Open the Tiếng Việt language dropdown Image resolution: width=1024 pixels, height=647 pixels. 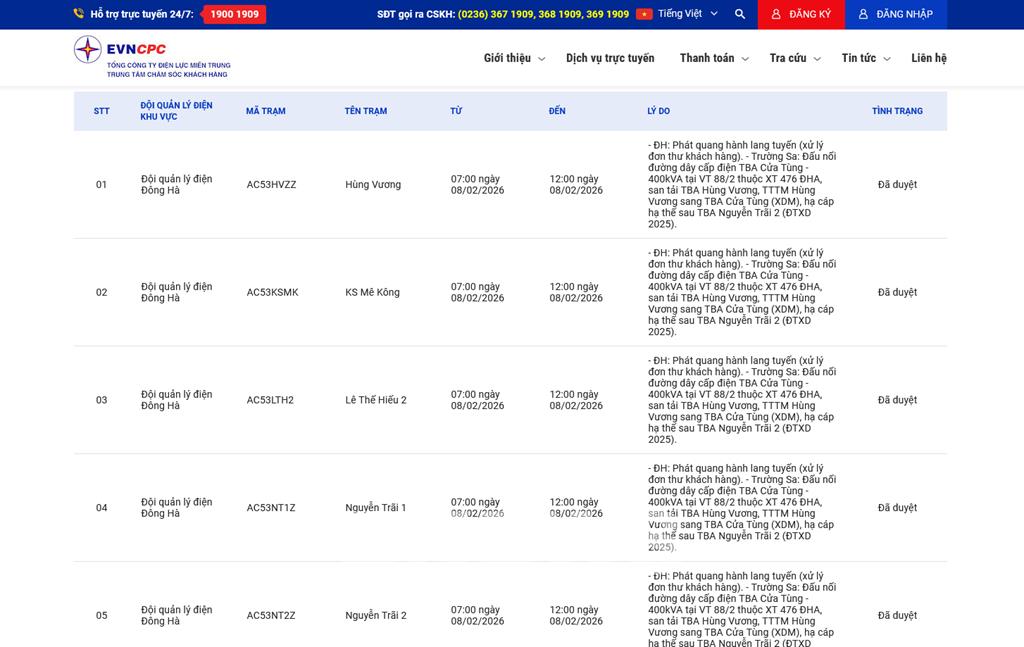click(x=687, y=14)
